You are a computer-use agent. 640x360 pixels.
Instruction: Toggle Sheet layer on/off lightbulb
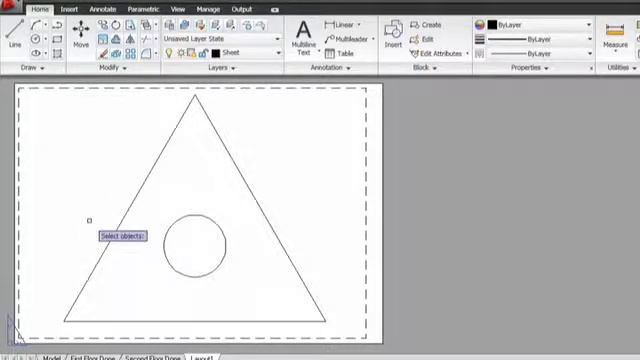click(x=169, y=53)
